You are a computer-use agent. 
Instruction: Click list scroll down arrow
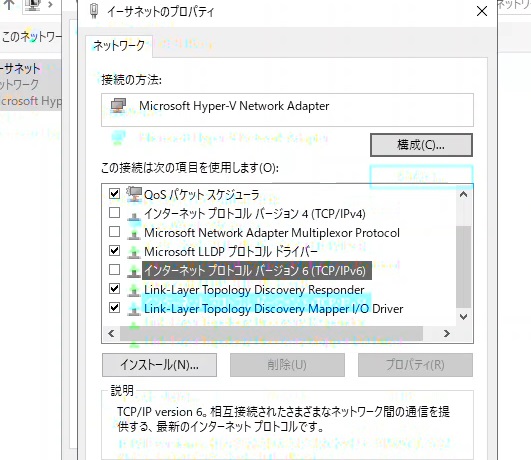tap(464, 317)
